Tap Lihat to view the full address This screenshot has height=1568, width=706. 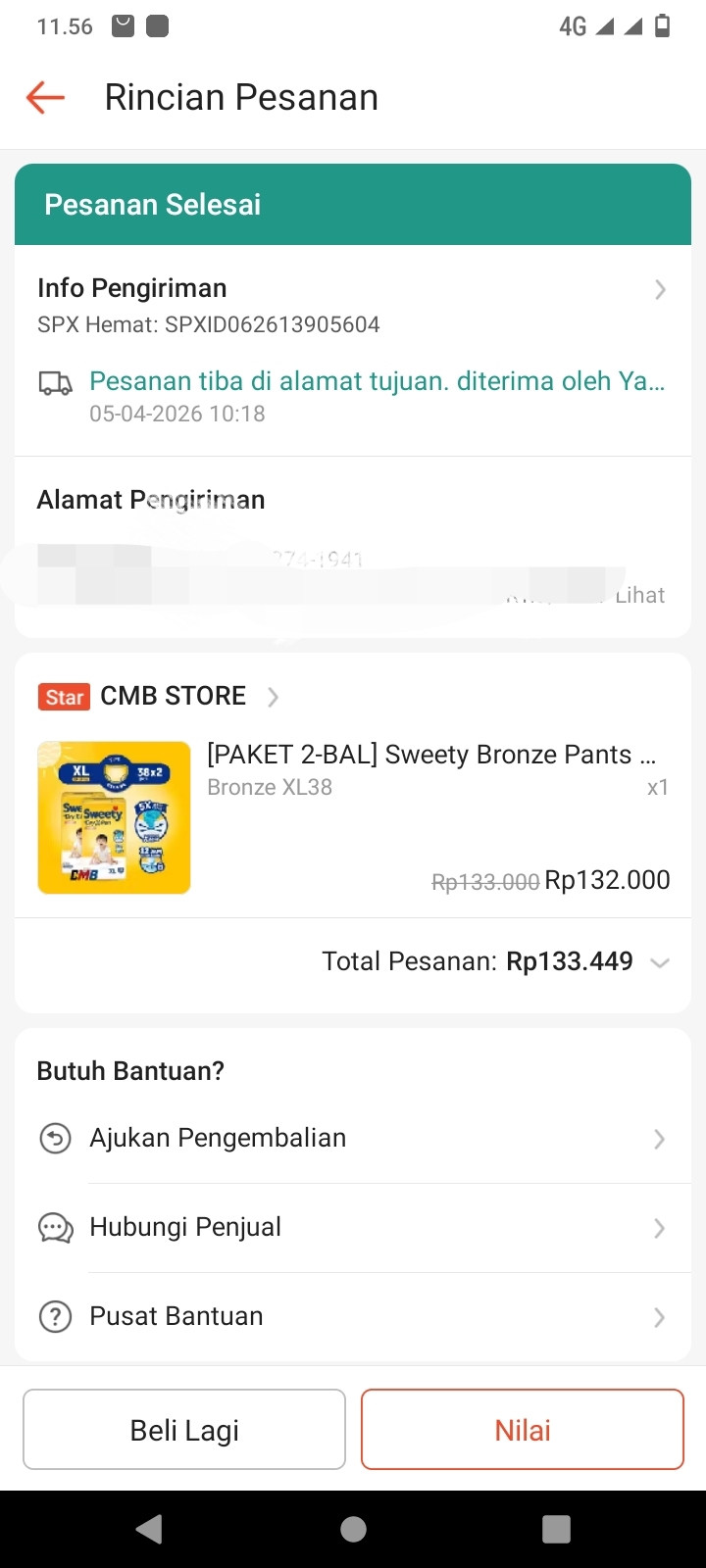click(640, 595)
